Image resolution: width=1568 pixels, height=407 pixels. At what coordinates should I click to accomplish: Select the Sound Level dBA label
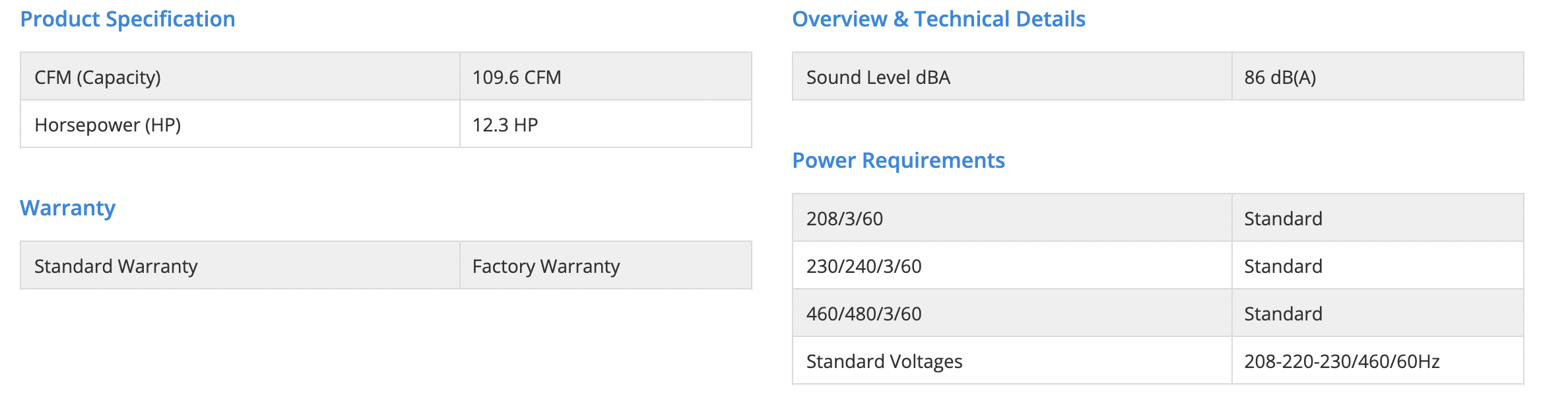(878, 77)
